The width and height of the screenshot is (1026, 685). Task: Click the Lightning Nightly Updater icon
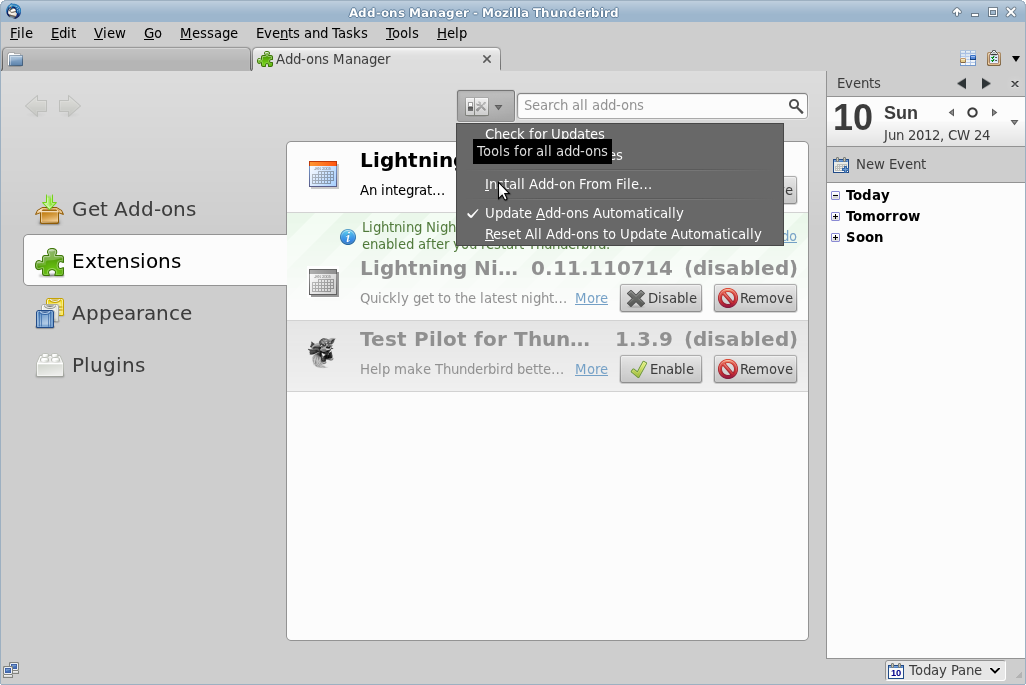tap(323, 283)
